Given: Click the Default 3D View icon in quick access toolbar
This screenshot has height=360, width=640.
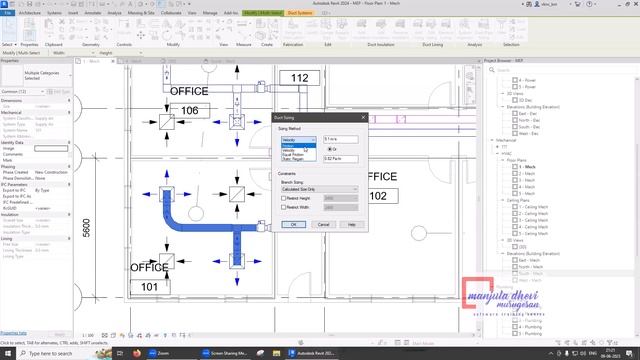Looking at the screenshot, I should pyautogui.click(x=141, y=4).
